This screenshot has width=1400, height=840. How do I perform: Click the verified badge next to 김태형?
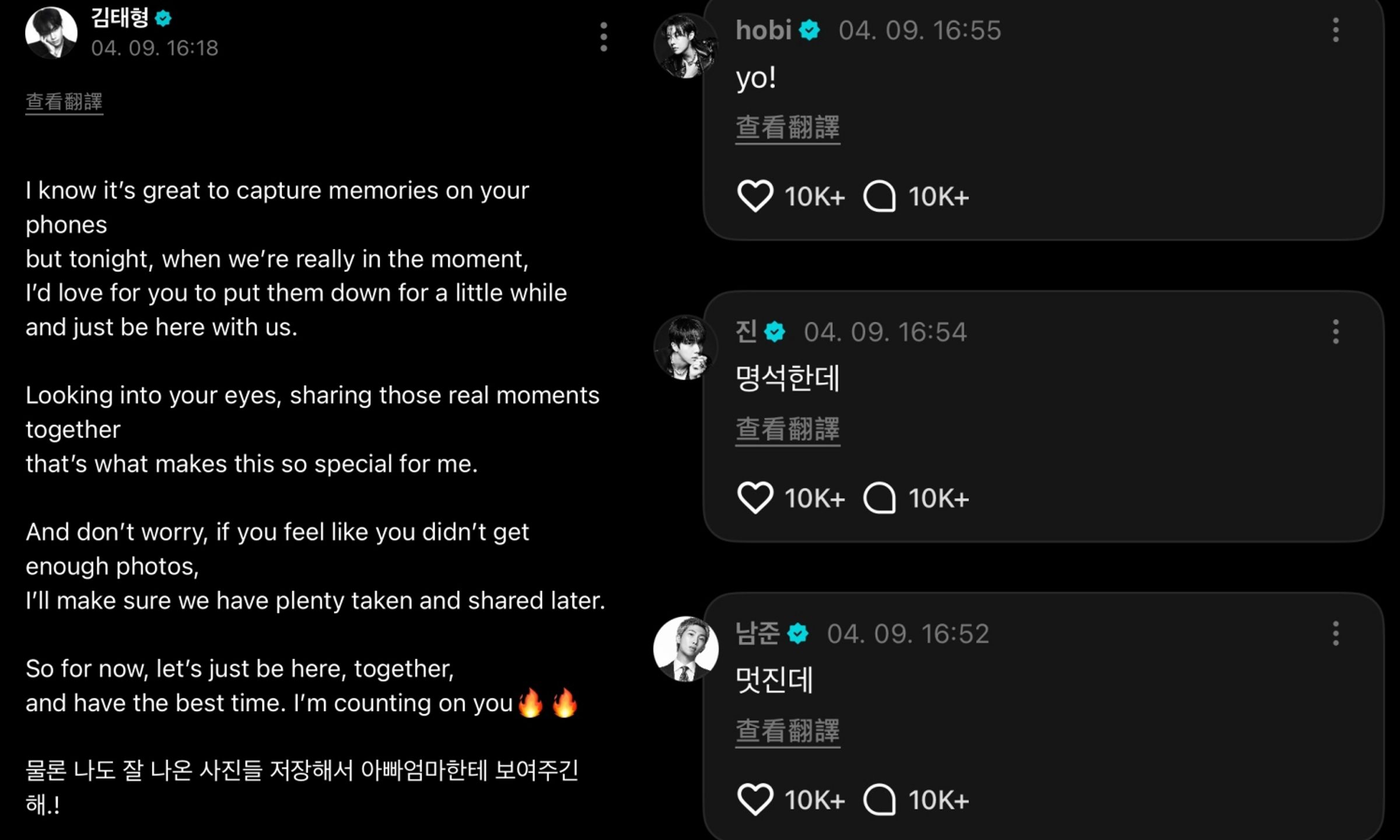[x=163, y=19]
